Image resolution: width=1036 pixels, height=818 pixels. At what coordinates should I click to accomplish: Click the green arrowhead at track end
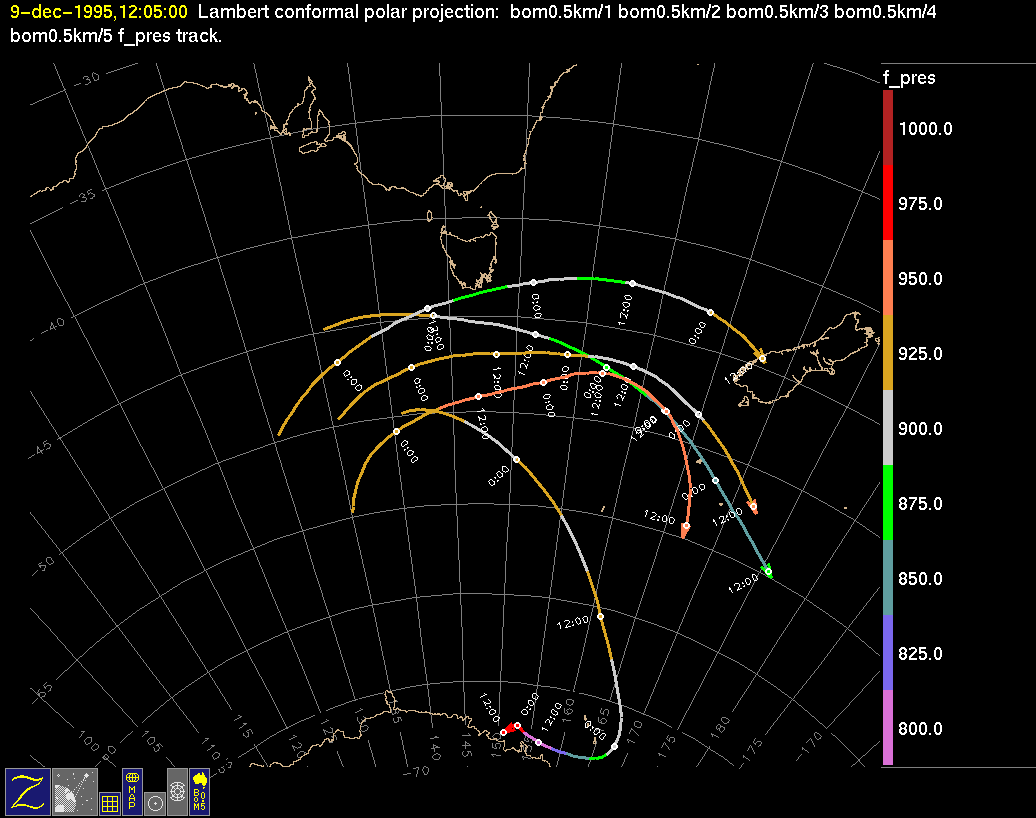768,572
